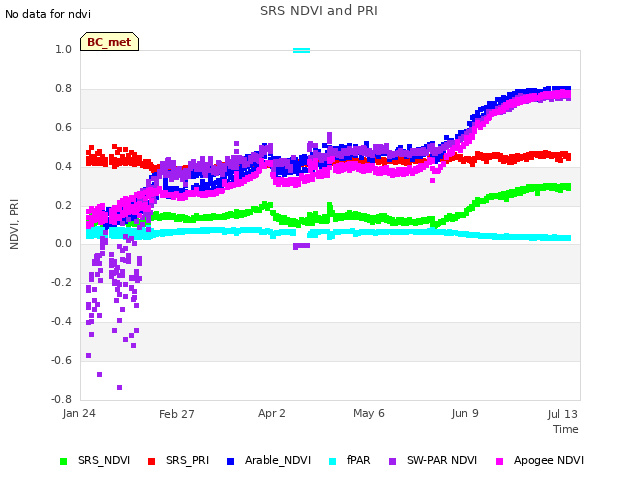Click the 'No data for ndvi' message
The width and height of the screenshot is (640, 480).
(x=48, y=14)
